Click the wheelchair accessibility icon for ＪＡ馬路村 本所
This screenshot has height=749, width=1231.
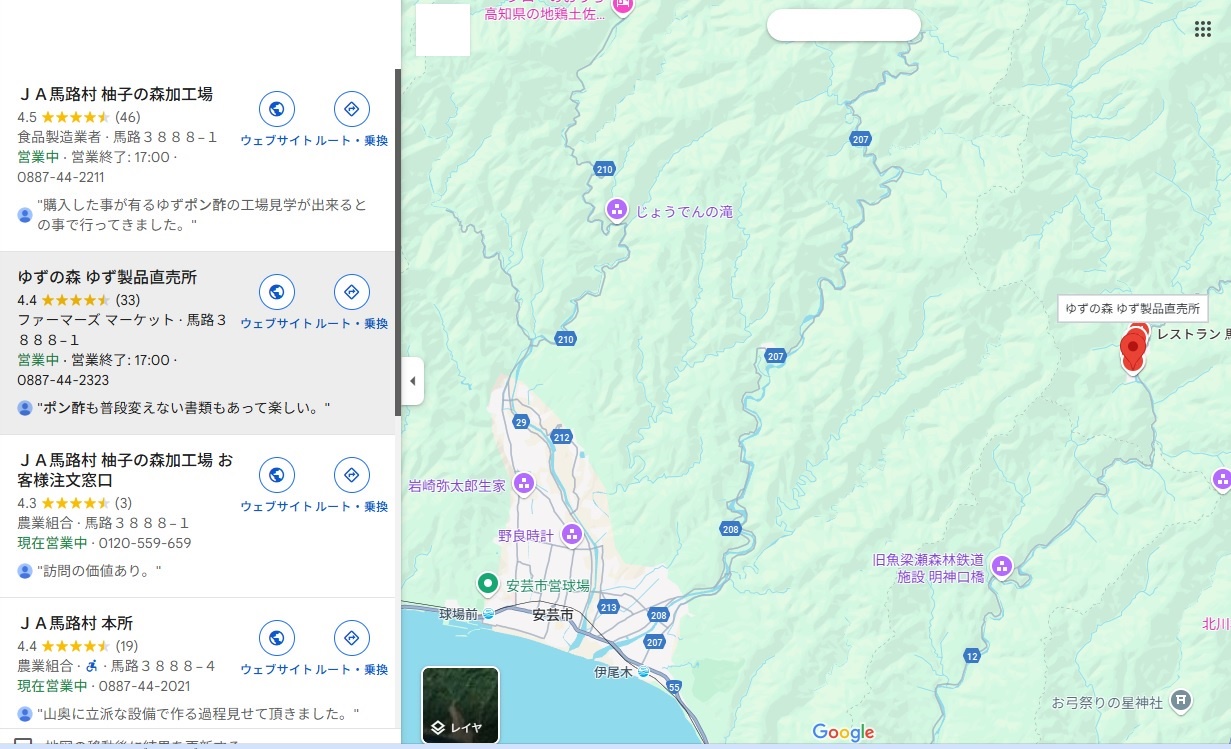(x=93, y=666)
